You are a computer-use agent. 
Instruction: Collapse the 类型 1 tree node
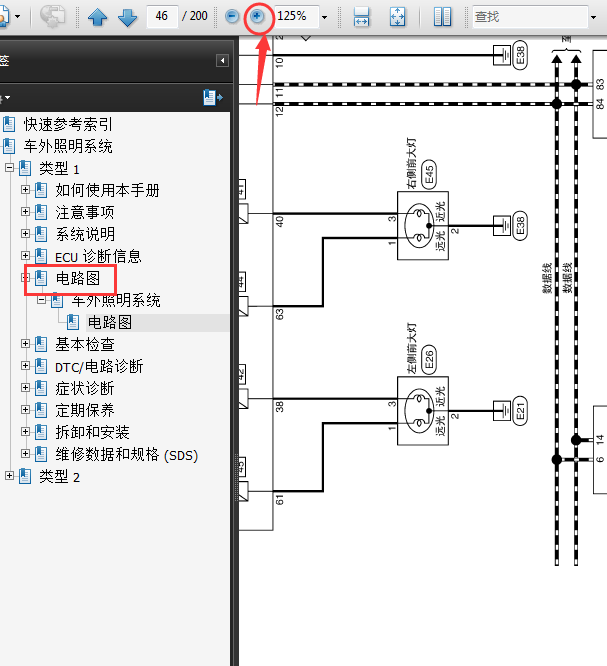(x=9, y=168)
